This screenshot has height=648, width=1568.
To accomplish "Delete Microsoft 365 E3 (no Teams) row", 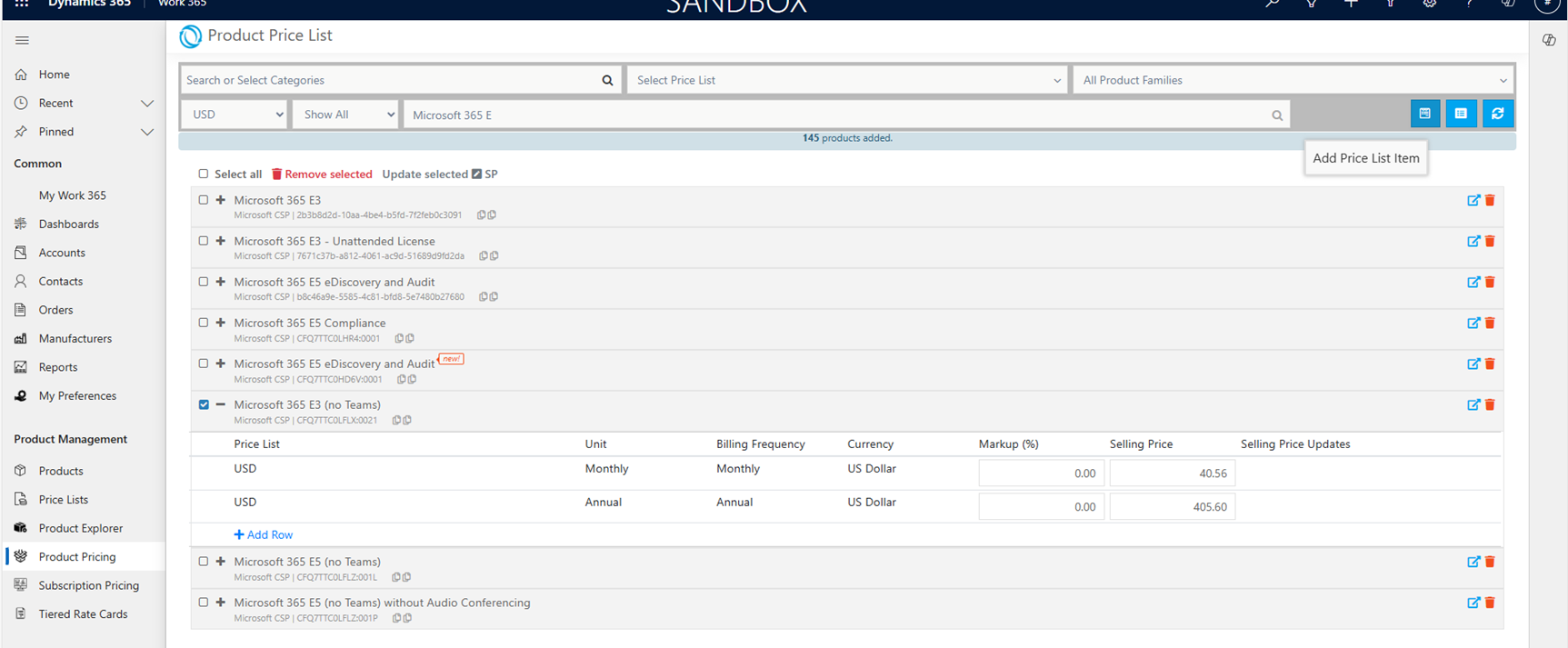I will pos(1490,404).
